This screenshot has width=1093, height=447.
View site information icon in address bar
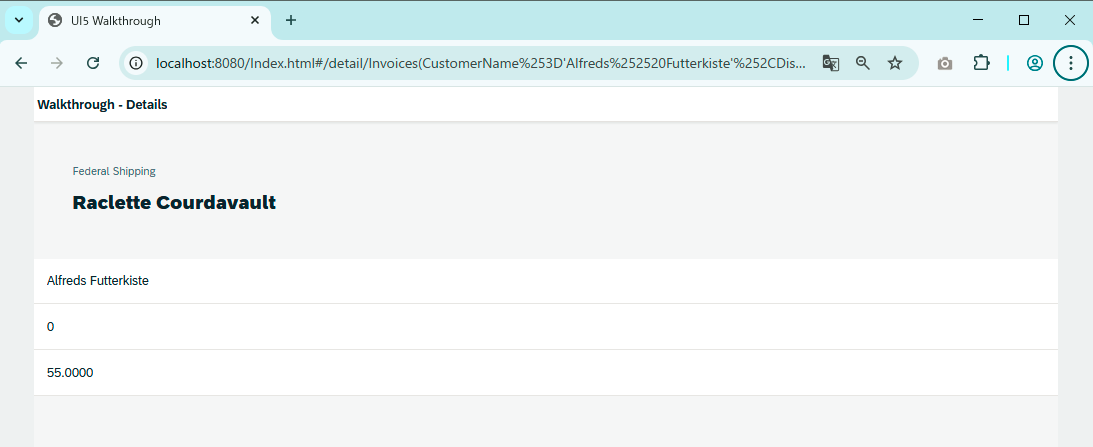coord(136,63)
